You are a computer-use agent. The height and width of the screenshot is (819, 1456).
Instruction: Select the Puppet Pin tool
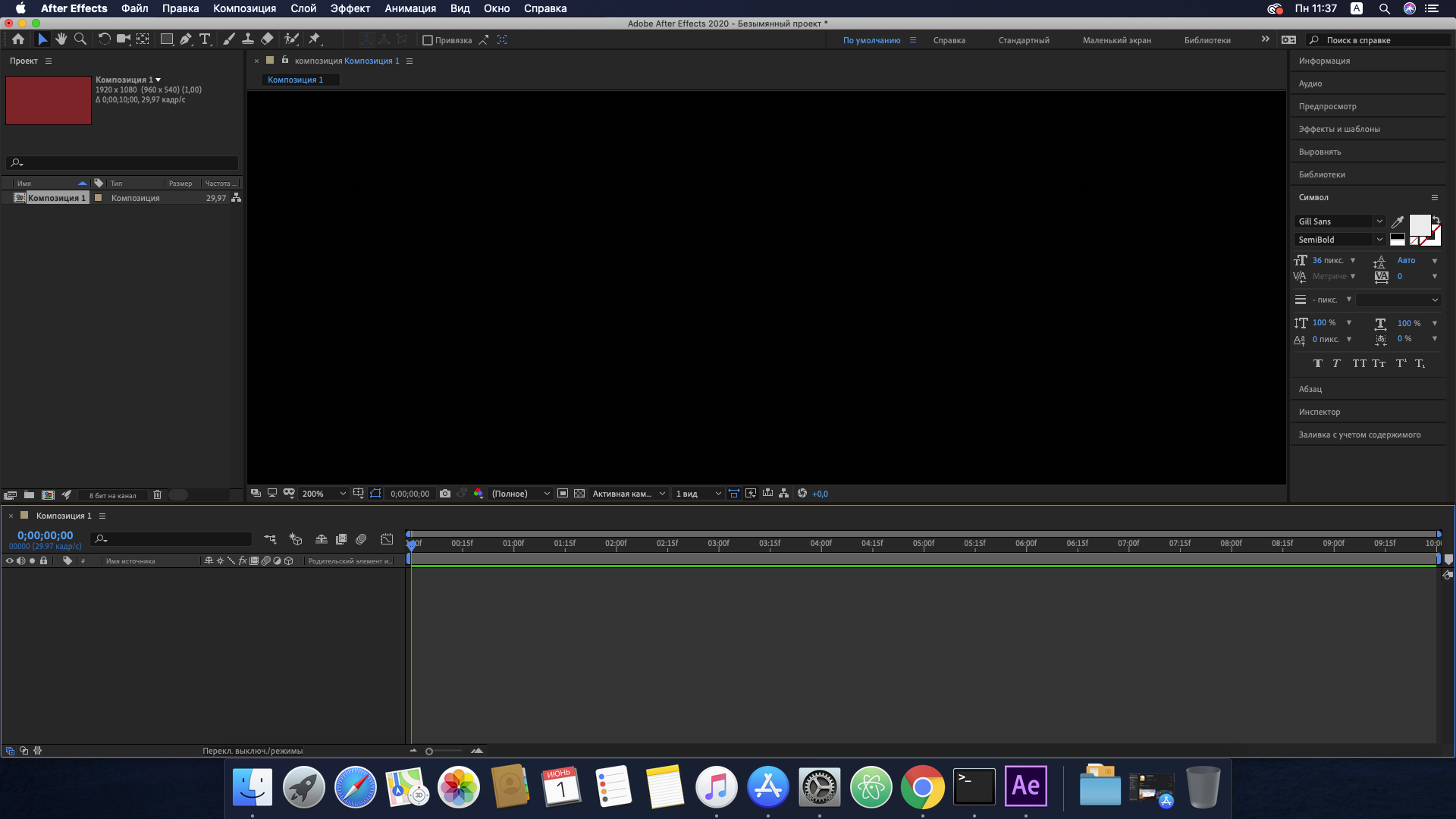315,39
